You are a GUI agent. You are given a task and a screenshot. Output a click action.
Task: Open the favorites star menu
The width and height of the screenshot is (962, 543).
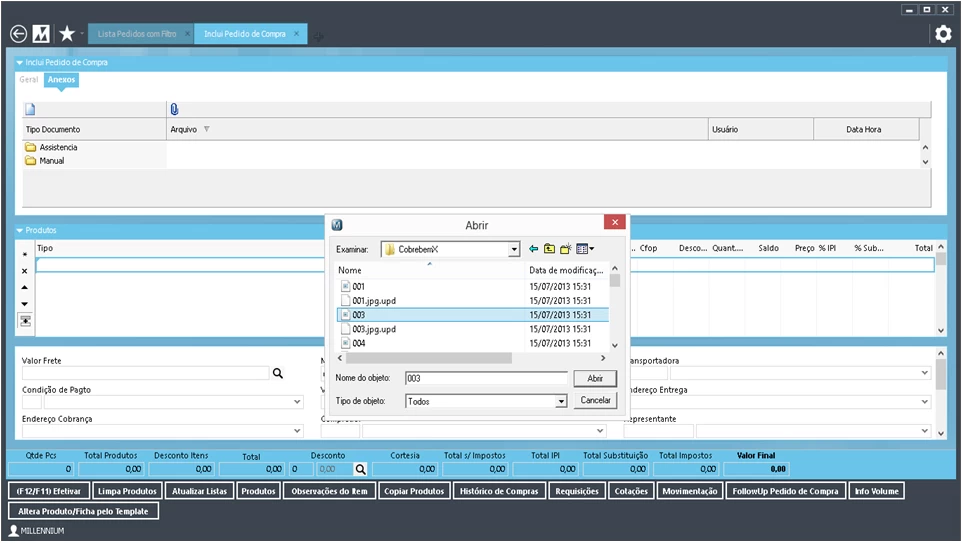tap(67, 34)
